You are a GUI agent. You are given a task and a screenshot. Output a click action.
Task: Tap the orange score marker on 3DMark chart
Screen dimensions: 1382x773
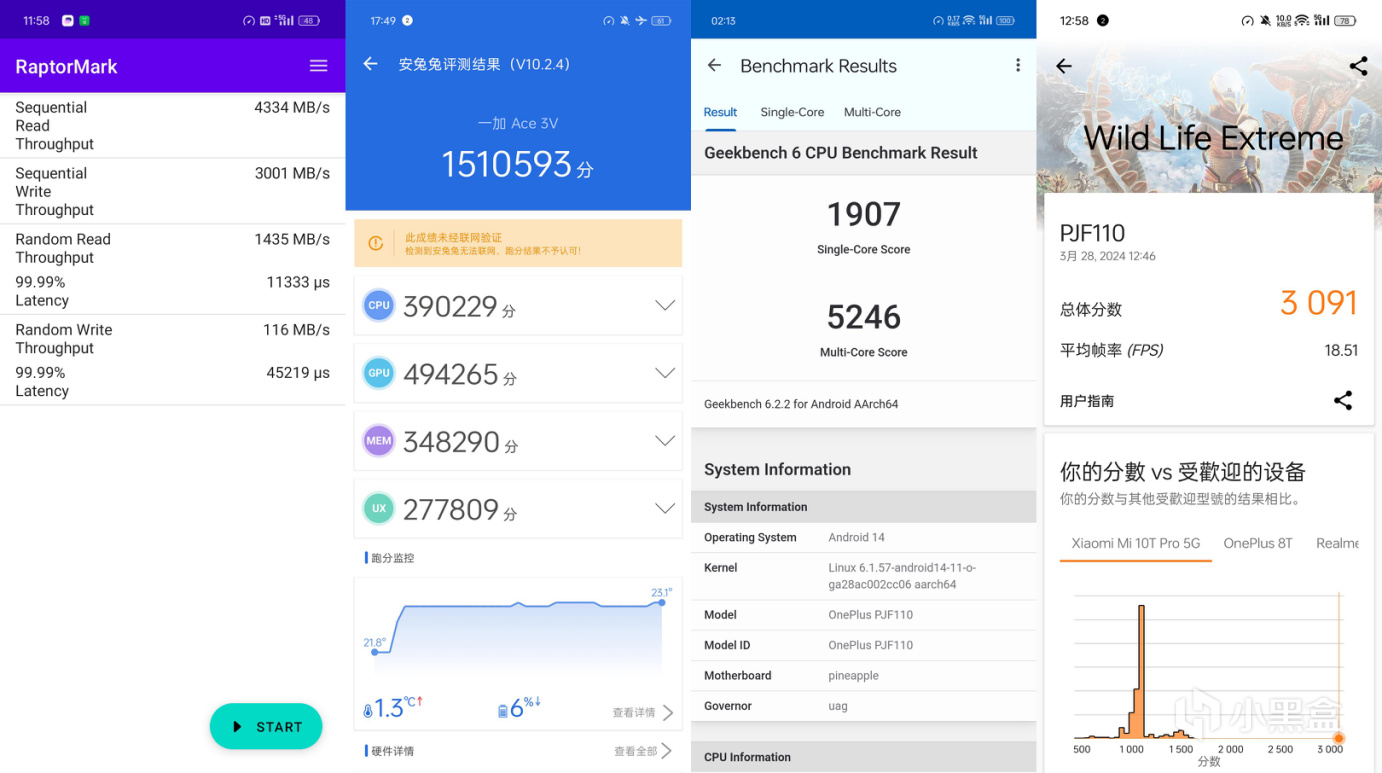tap(1339, 738)
